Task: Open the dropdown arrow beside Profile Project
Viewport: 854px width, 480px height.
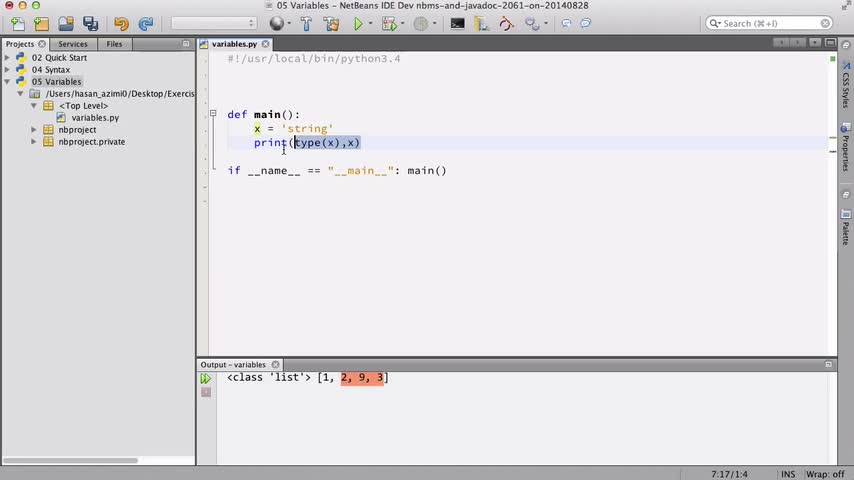Action: [434, 23]
